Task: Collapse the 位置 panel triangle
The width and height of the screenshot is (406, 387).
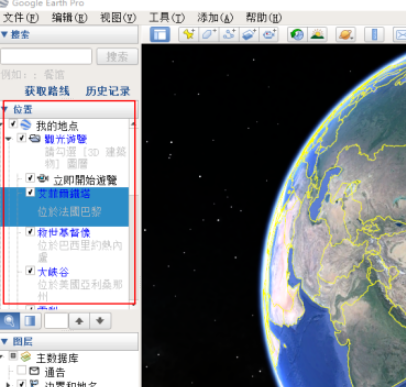Action: click(5, 109)
